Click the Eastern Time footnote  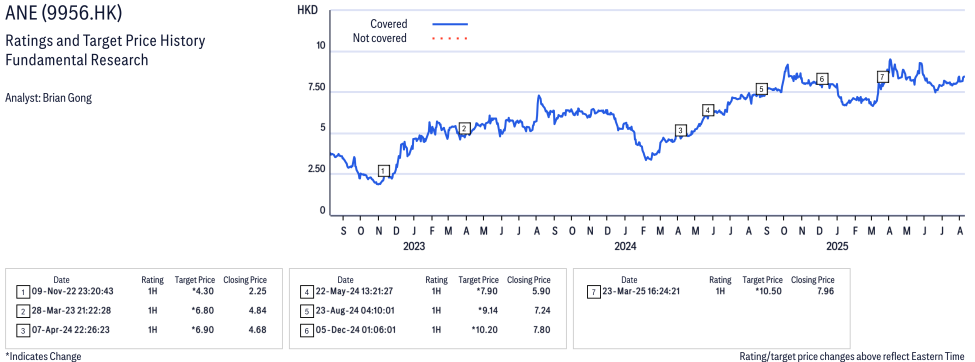pyautogui.click(x=852, y=356)
